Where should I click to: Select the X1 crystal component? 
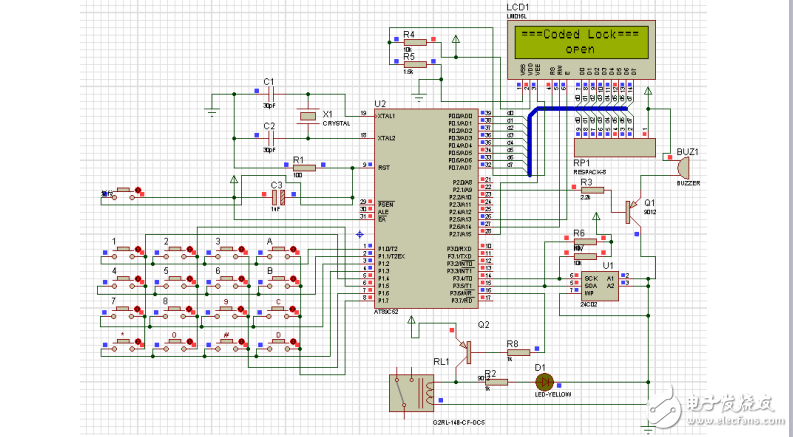[x=309, y=117]
